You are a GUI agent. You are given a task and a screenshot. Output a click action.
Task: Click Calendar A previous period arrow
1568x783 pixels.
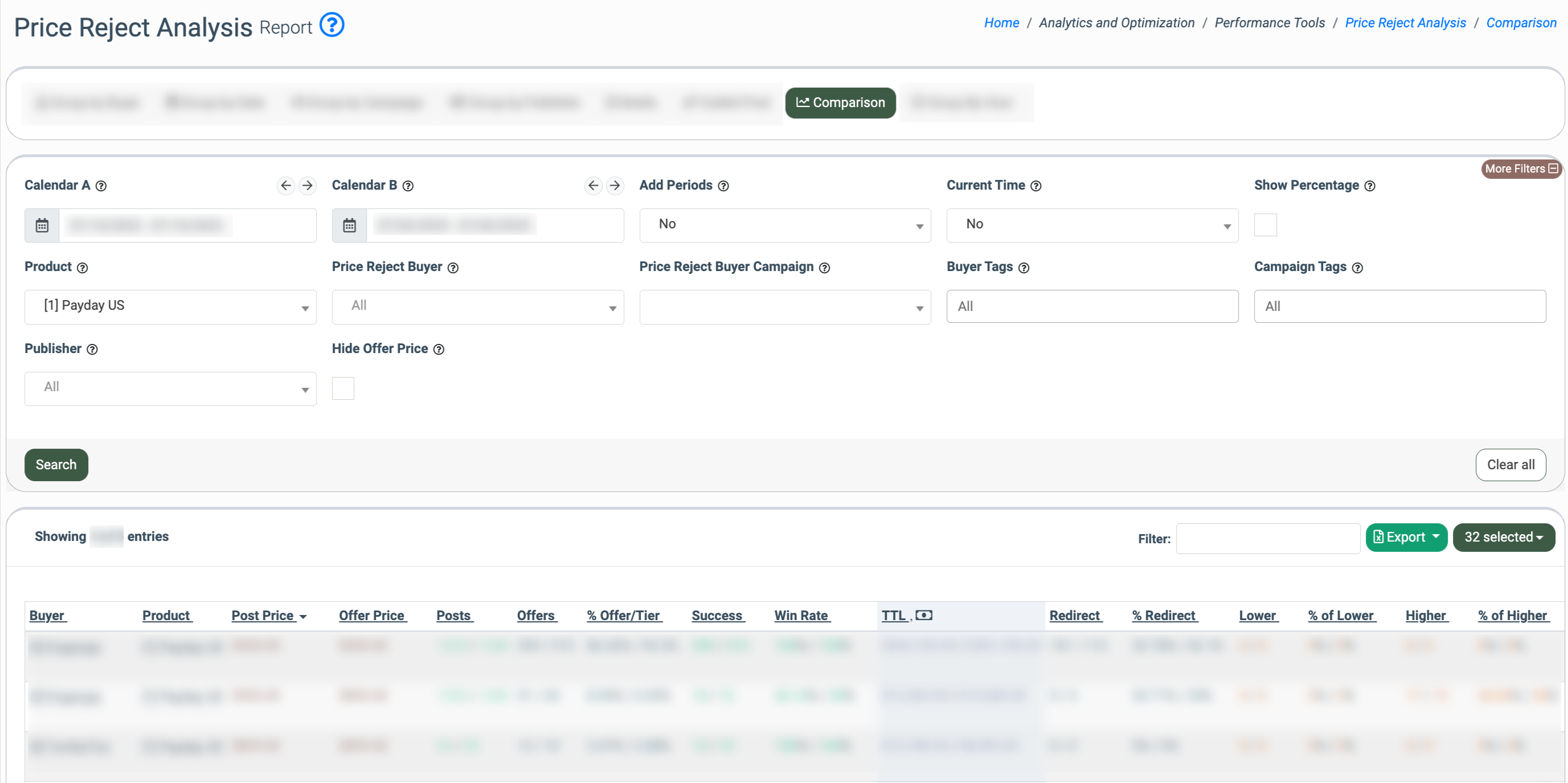pos(285,185)
